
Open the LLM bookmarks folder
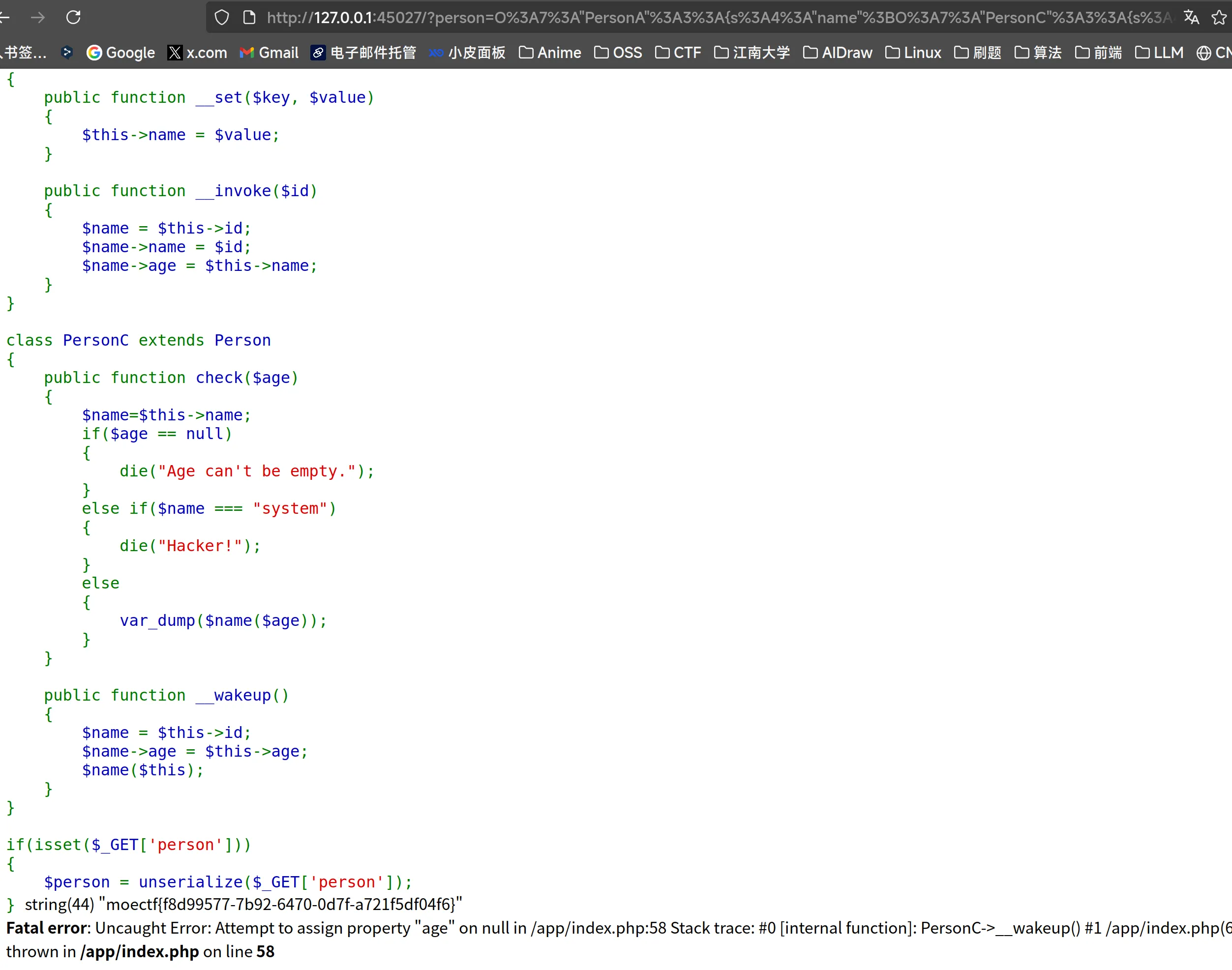(x=1159, y=53)
